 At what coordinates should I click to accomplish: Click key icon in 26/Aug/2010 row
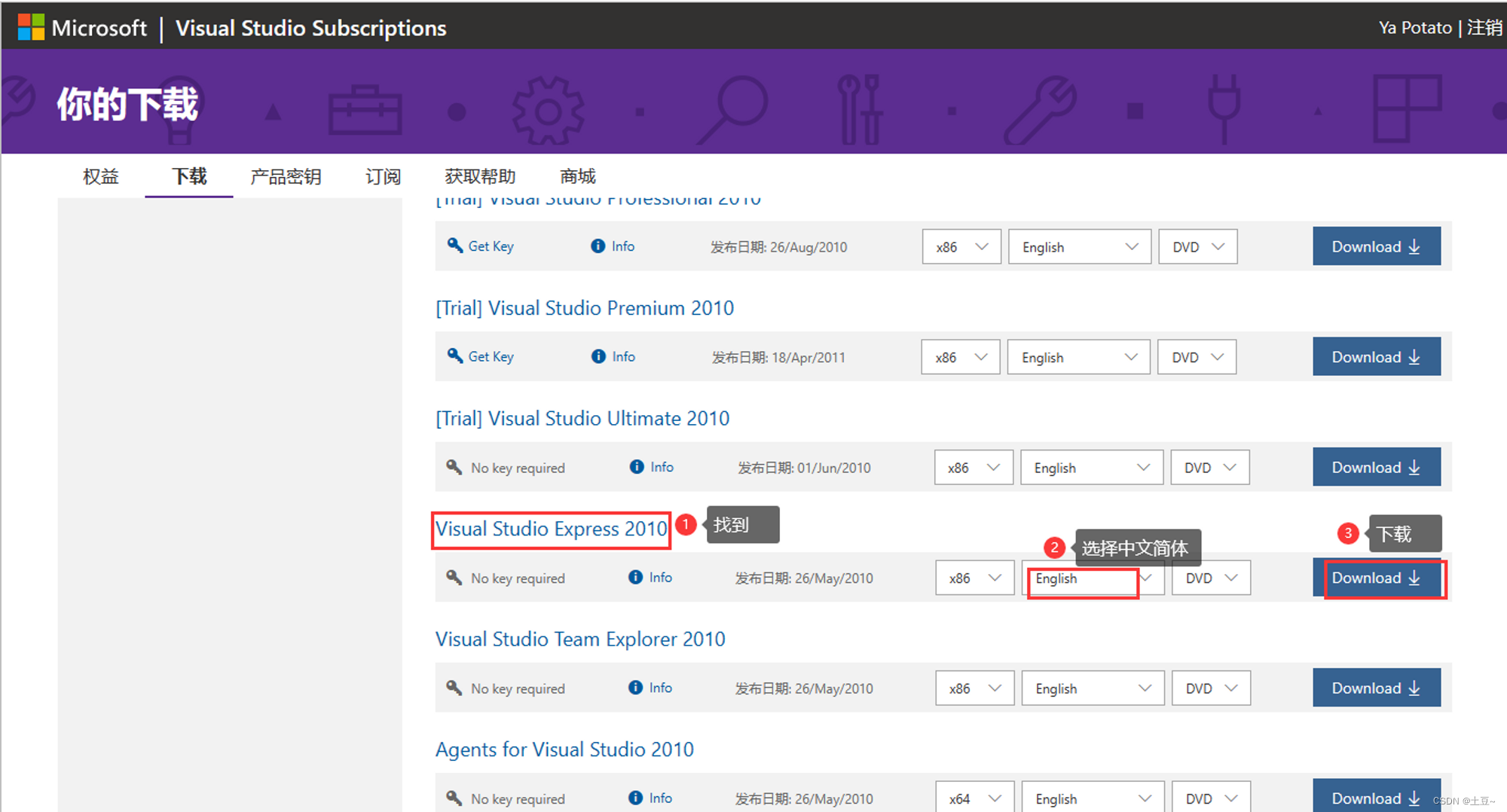click(x=454, y=246)
